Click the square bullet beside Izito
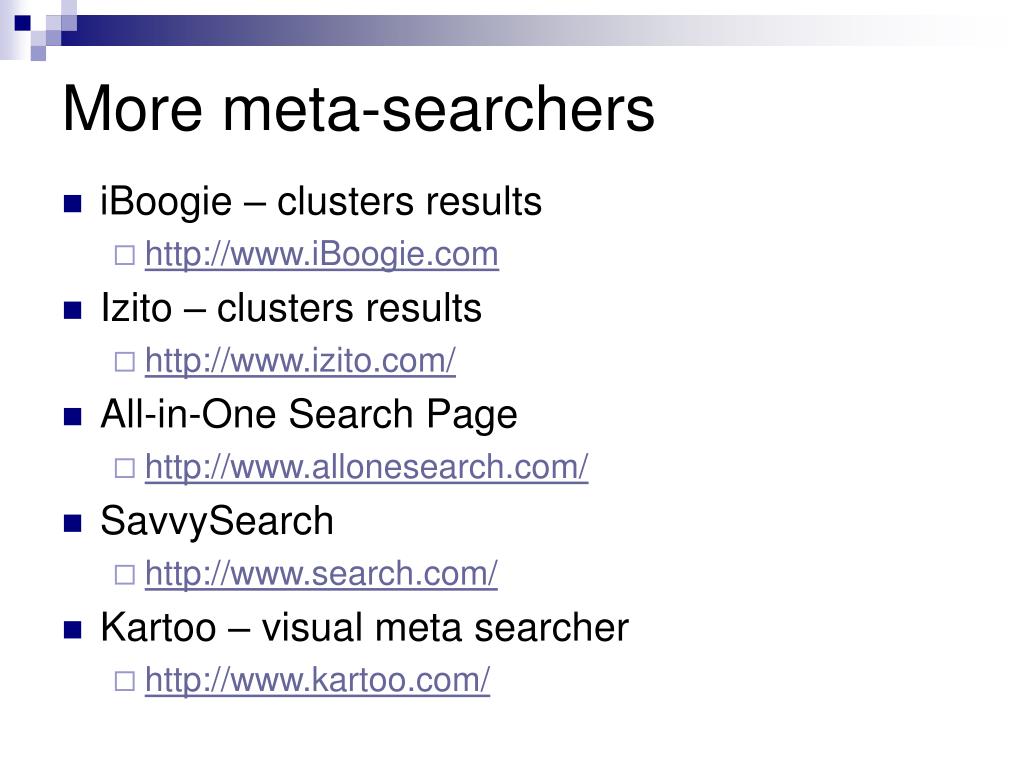The image size is (1024, 768). click(x=72, y=310)
